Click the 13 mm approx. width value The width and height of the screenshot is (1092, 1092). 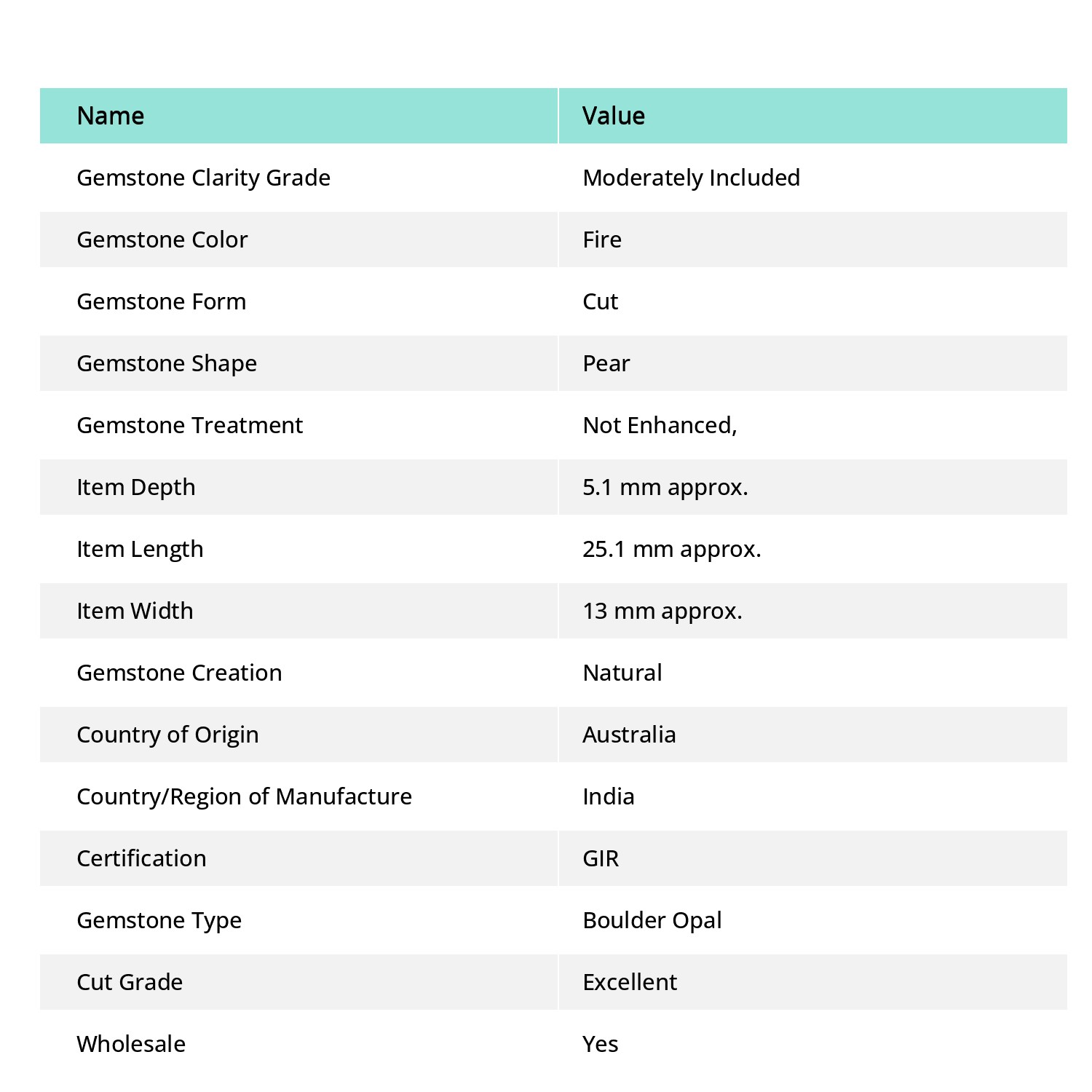coord(662,611)
